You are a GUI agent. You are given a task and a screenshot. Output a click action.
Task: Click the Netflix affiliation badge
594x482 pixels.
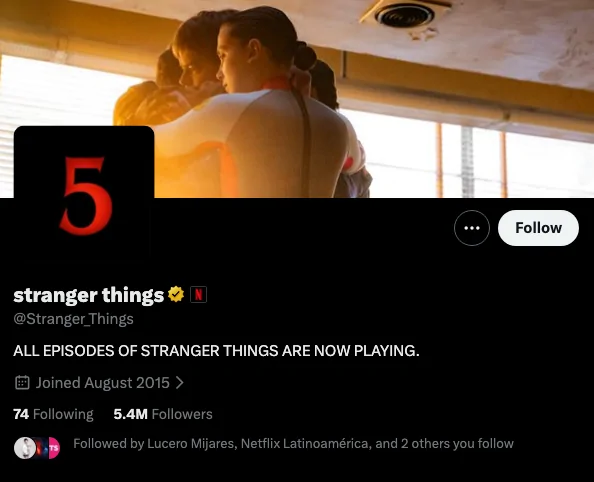(x=198, y=294)
